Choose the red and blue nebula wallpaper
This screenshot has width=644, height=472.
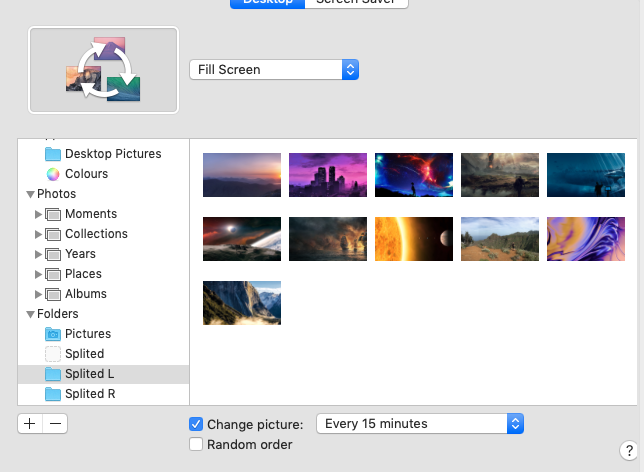click(x=414, y=175)
